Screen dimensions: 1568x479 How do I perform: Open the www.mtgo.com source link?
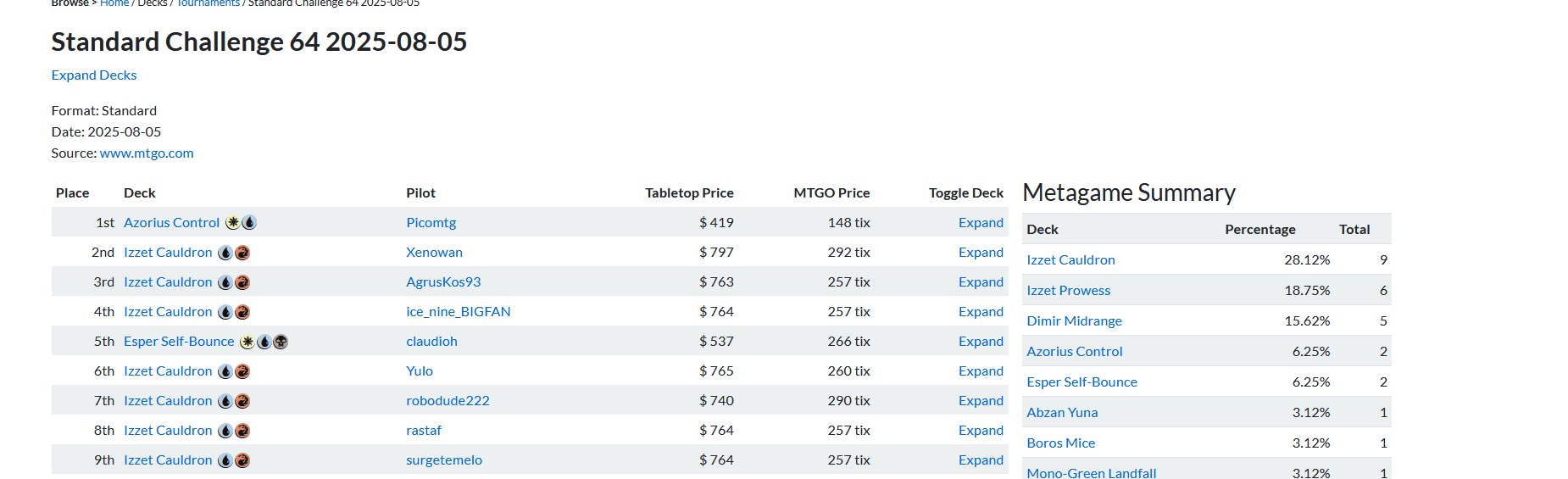pyautogui.click(x=147, y=153)
